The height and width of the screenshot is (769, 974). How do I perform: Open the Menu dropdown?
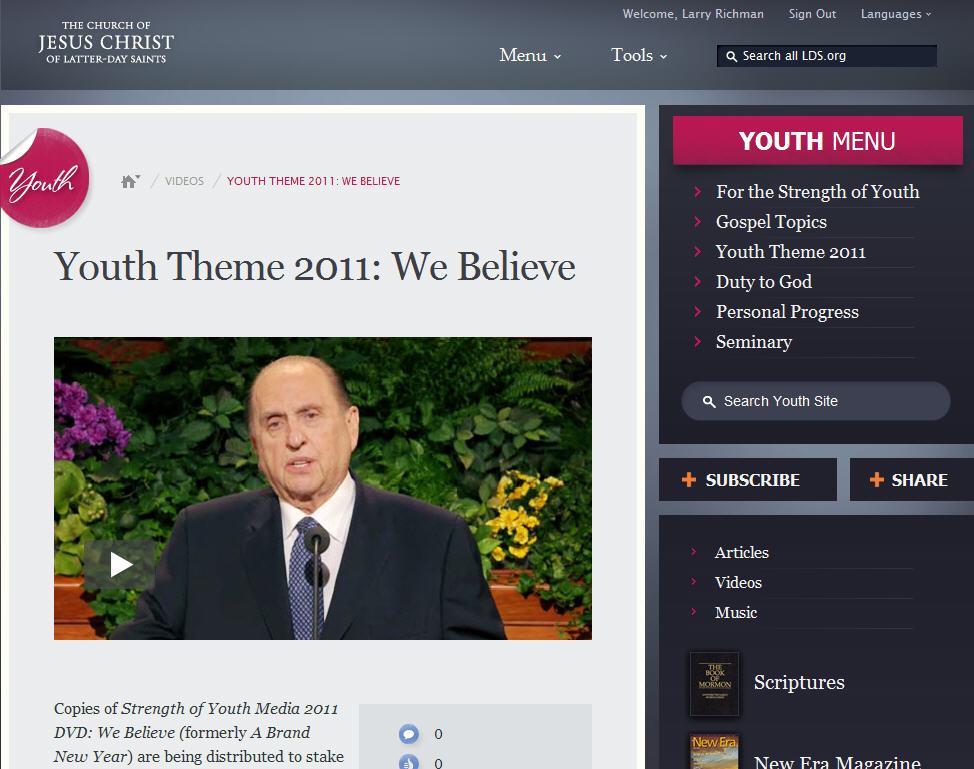click(x=530, y=55)
